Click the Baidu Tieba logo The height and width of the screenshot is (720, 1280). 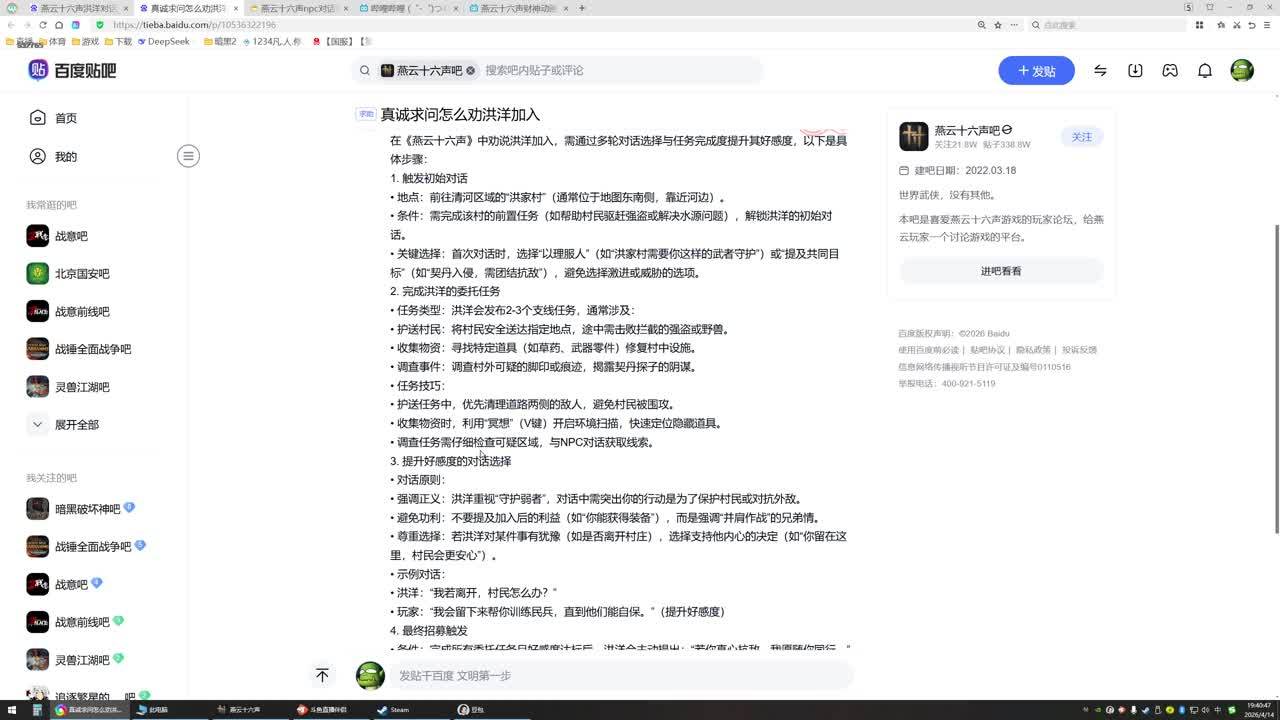72,70
